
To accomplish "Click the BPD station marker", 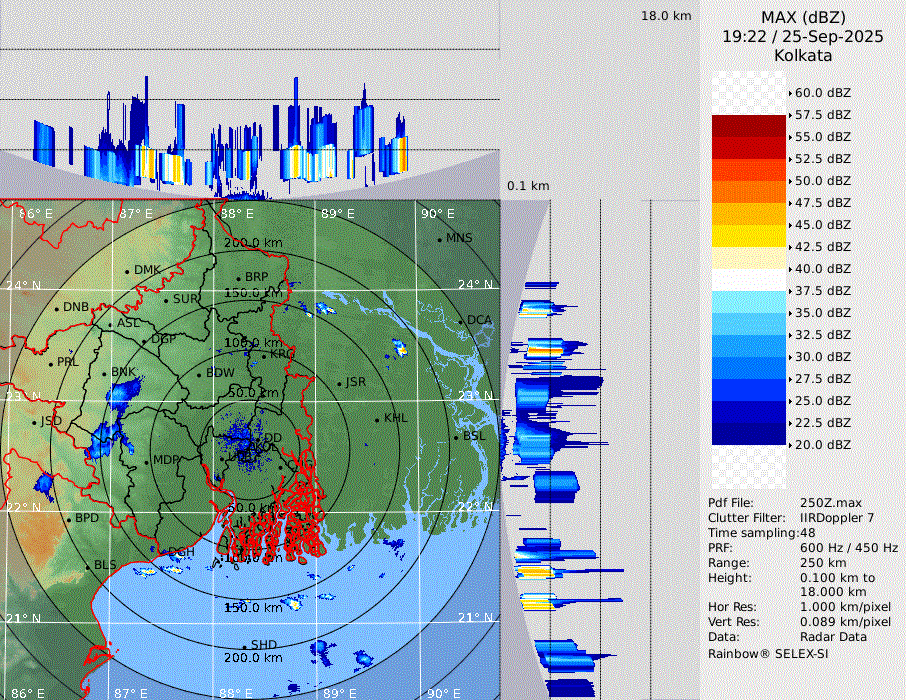I will (x=69, y=519).
